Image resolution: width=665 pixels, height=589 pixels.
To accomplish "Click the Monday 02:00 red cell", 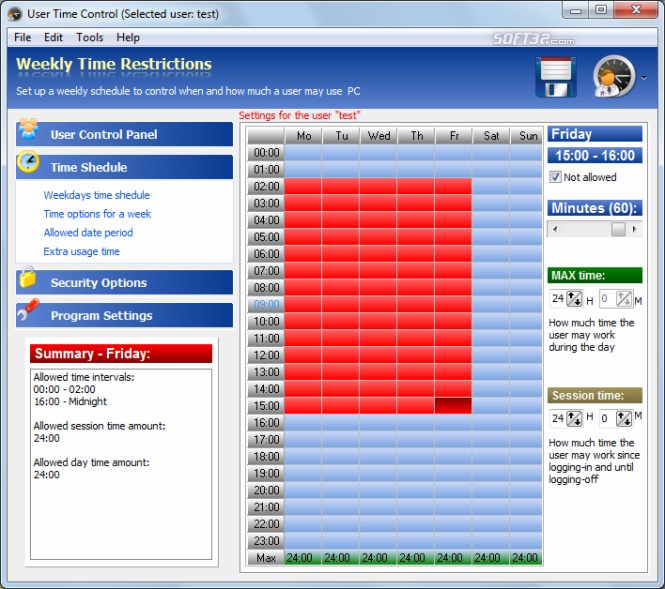I will click(x=303, y=186).
